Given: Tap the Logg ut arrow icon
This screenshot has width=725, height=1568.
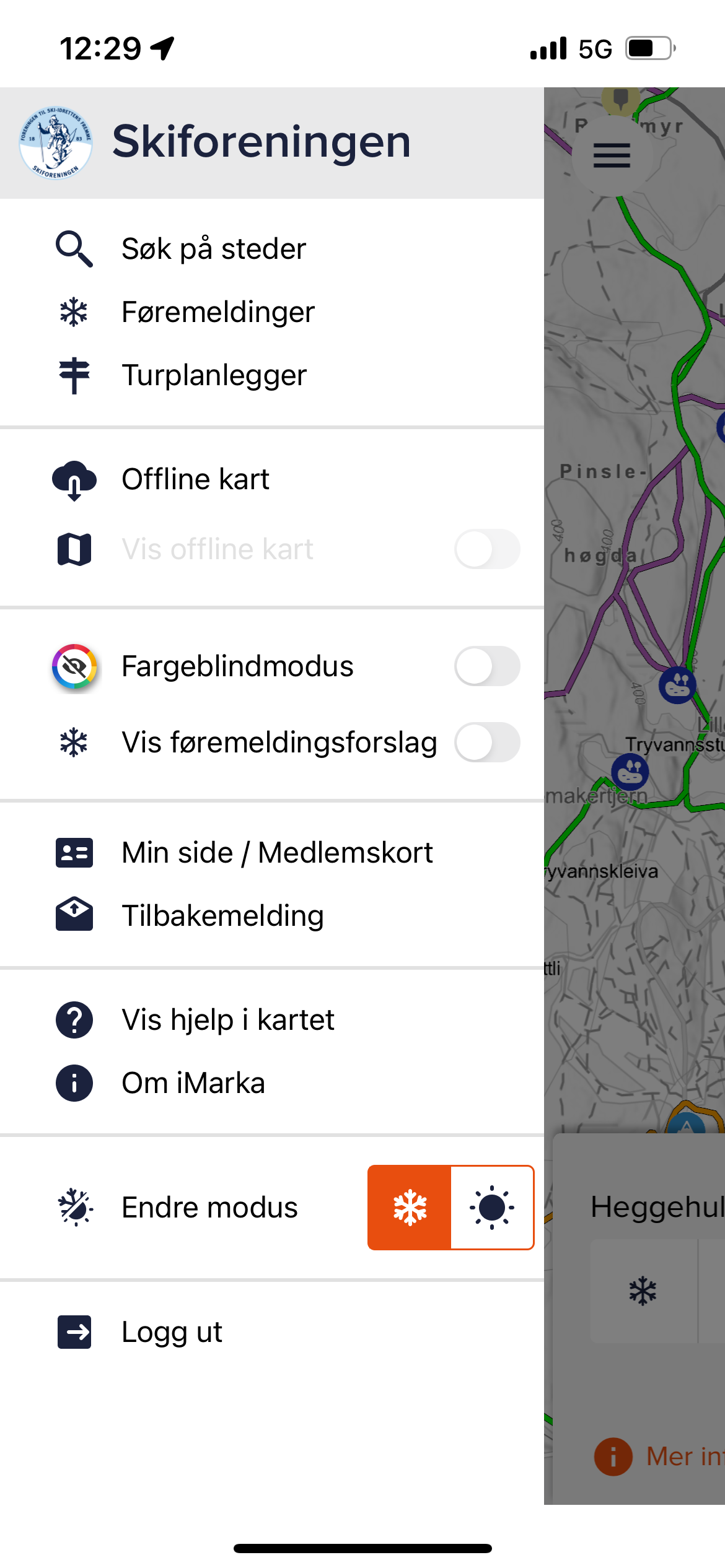Looking at the screenshot, I should (x=74, y=1332).
